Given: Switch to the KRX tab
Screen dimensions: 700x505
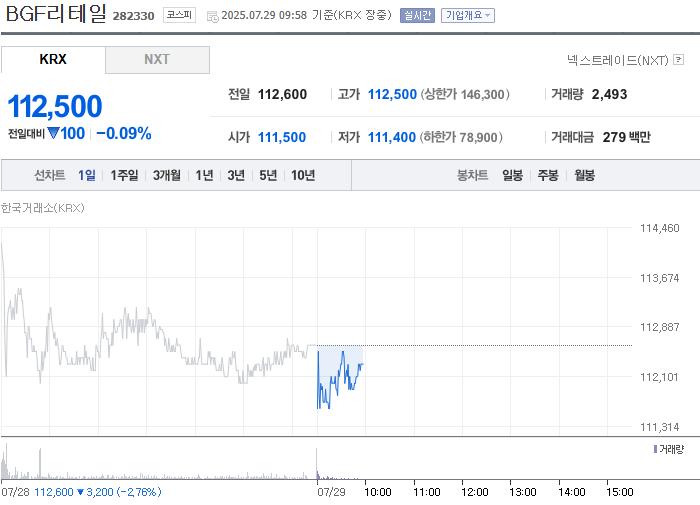Looking at the screenshot, I should (x=53, y=59).
